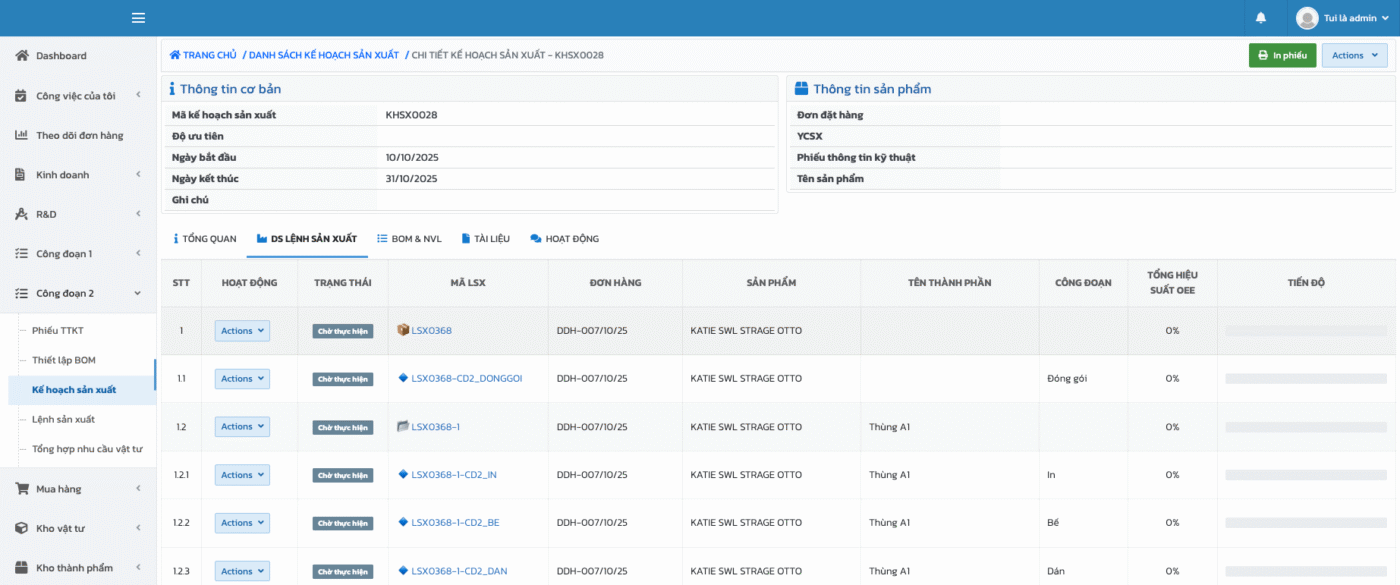Open Actions dropdown for row 1.1
This screenshot has width=1400, height=585.
pyautogui.click(x=242, y=379)
